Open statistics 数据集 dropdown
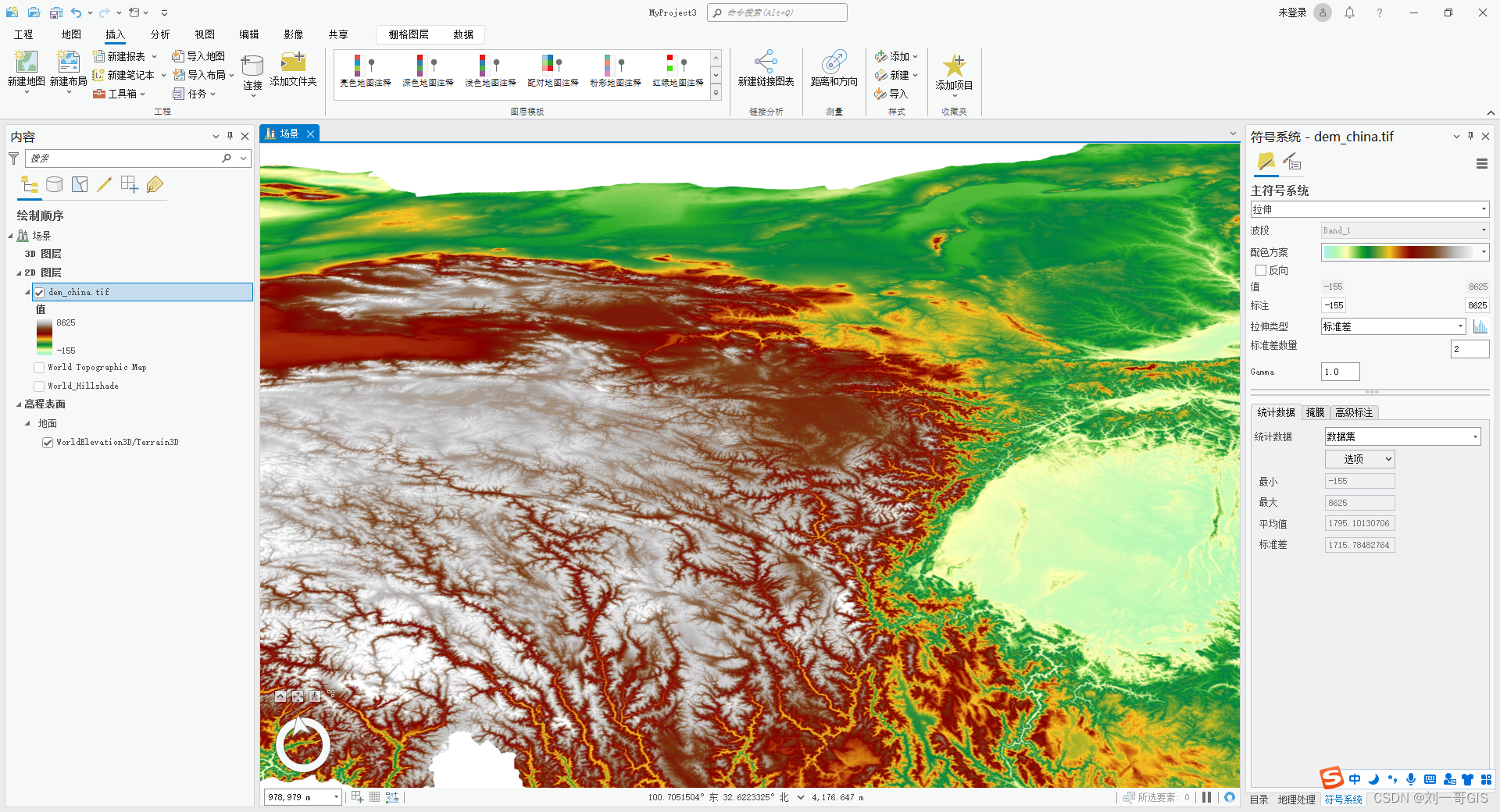Image resolution: width=1500 pixels, height=812 pixels. coord(1402,436)
